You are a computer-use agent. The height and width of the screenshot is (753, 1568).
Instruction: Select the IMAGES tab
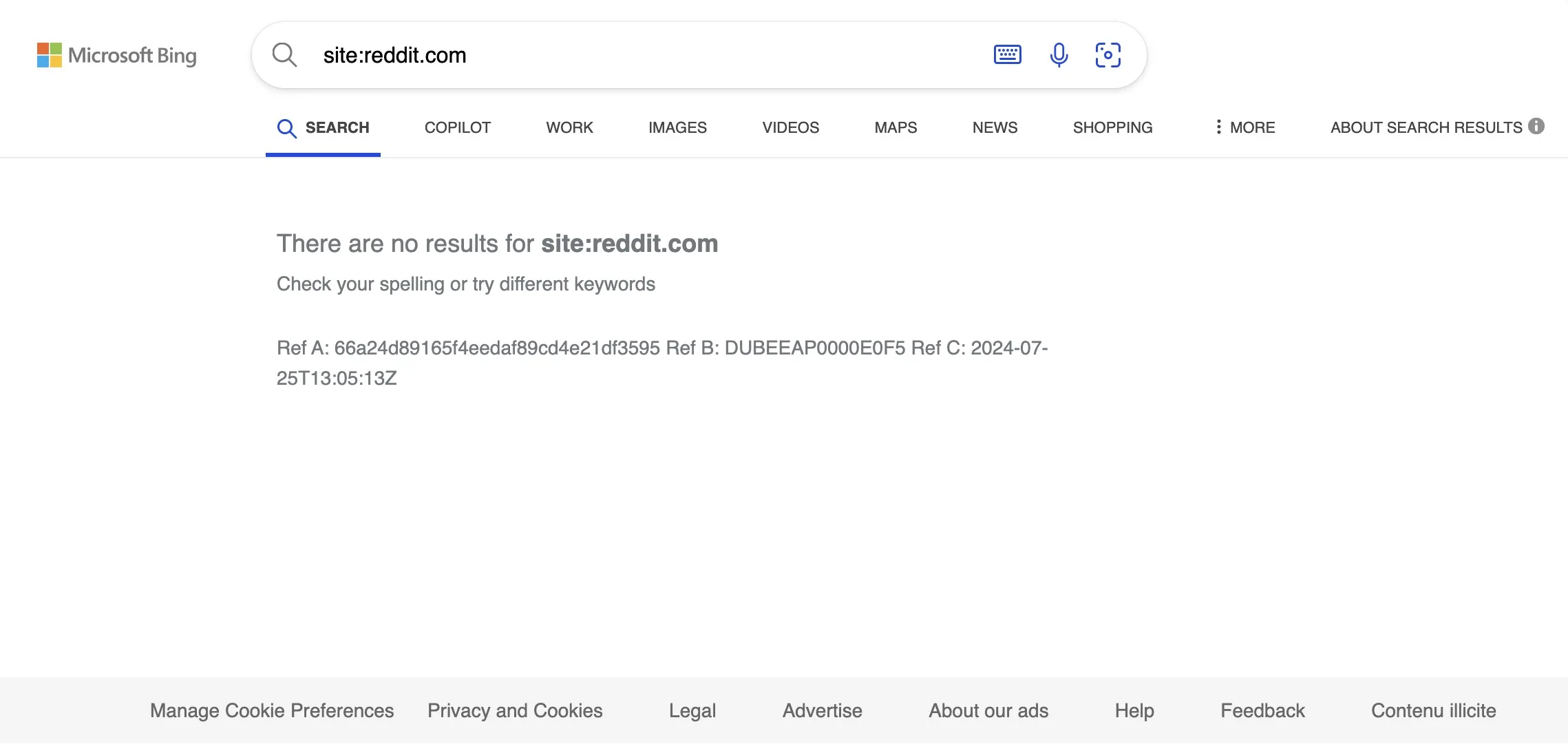tap(677, 127)
